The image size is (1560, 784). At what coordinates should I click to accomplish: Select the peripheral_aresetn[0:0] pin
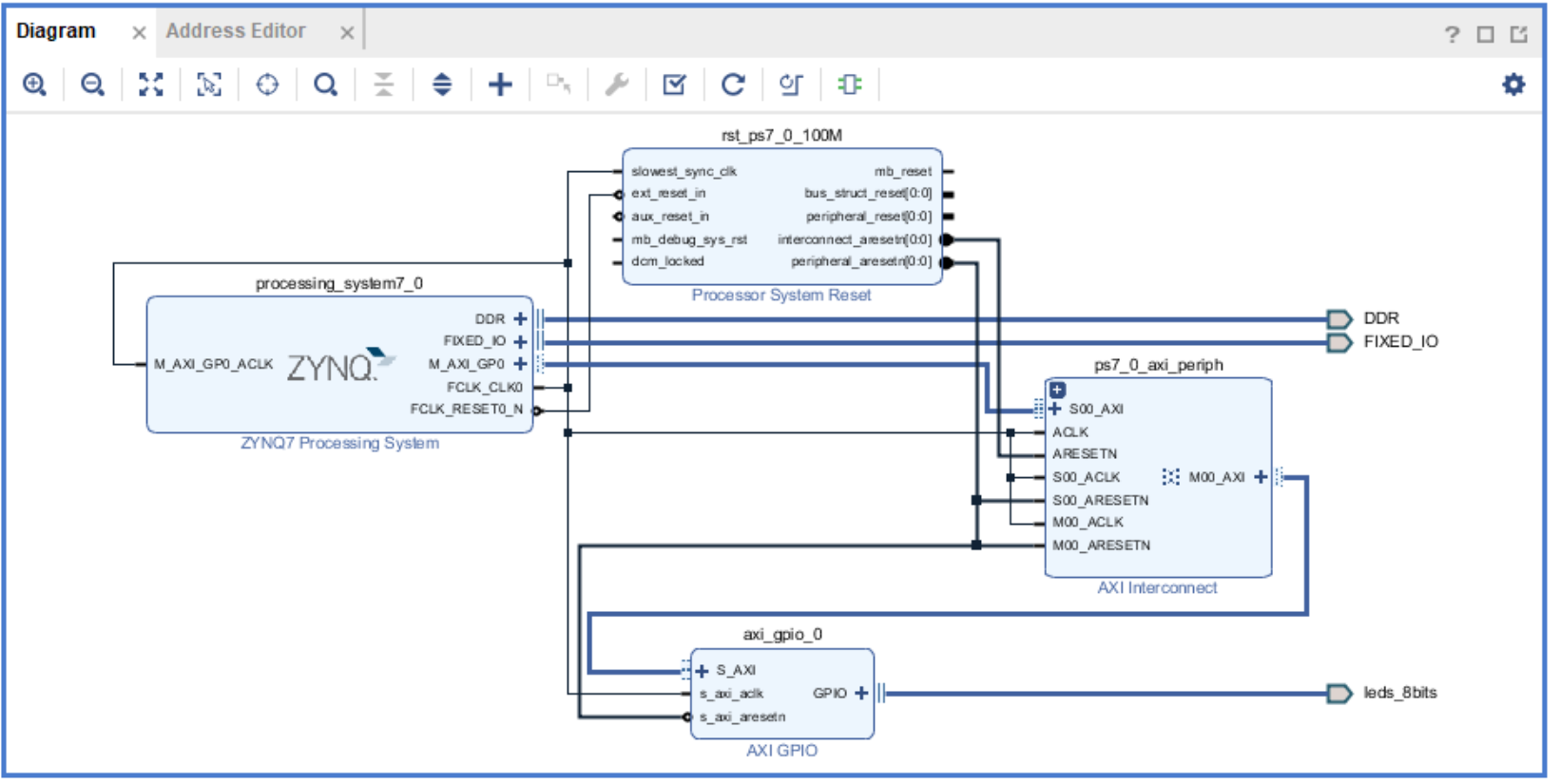coord(861,261)
